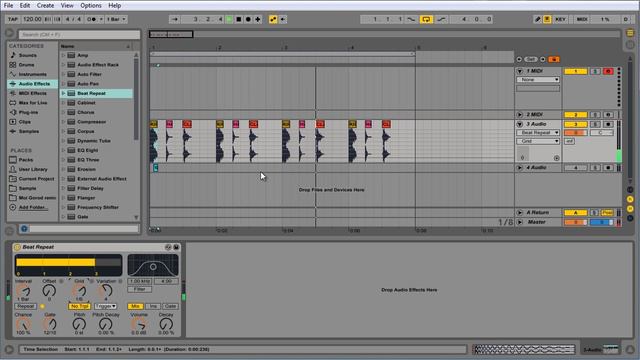Screen dimensions: 640x360
Task: Unfold the 2 MIDI track
Action: pos(520,115)
